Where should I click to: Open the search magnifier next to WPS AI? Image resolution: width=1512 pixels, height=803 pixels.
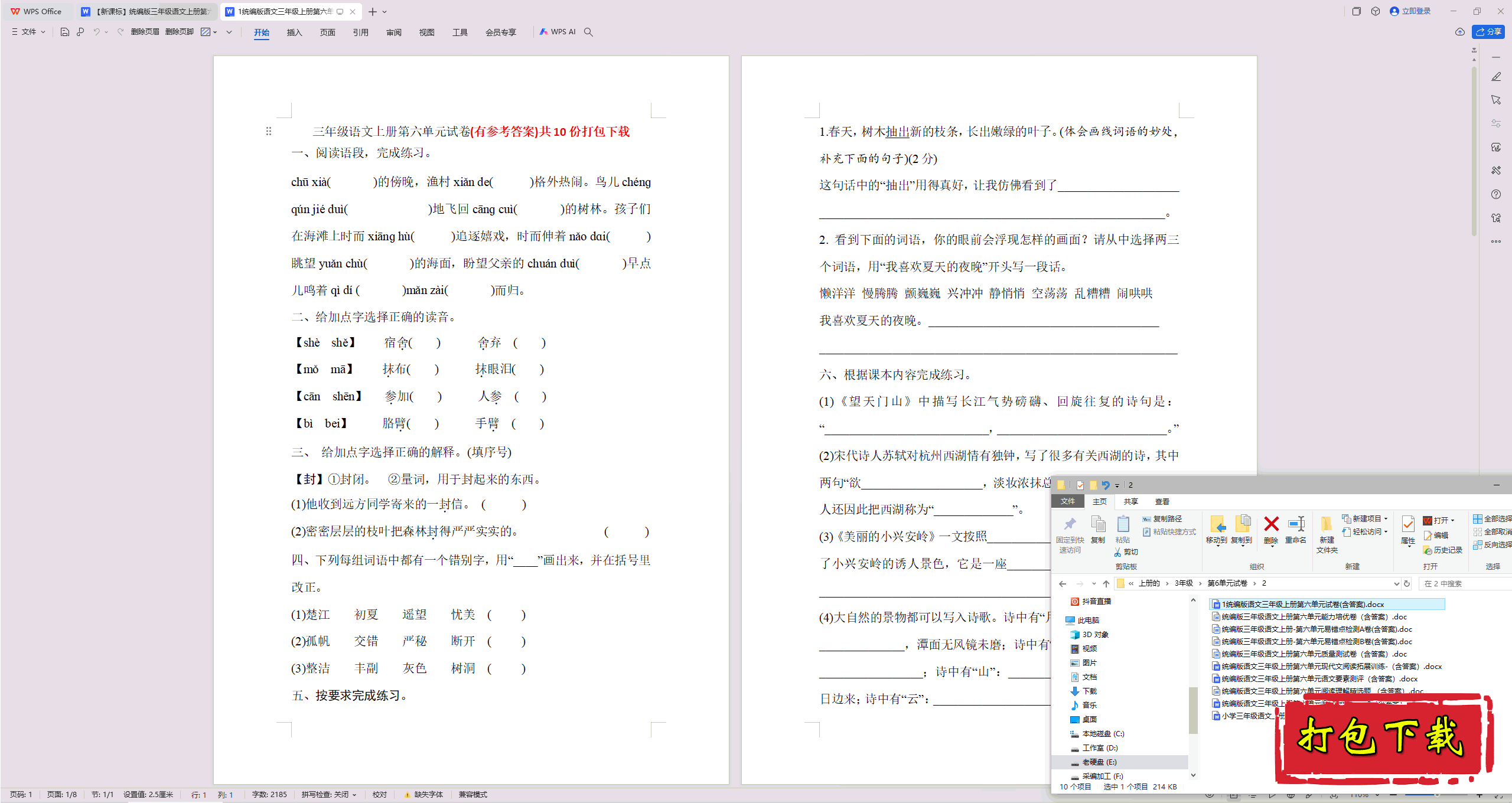[588, 32]
